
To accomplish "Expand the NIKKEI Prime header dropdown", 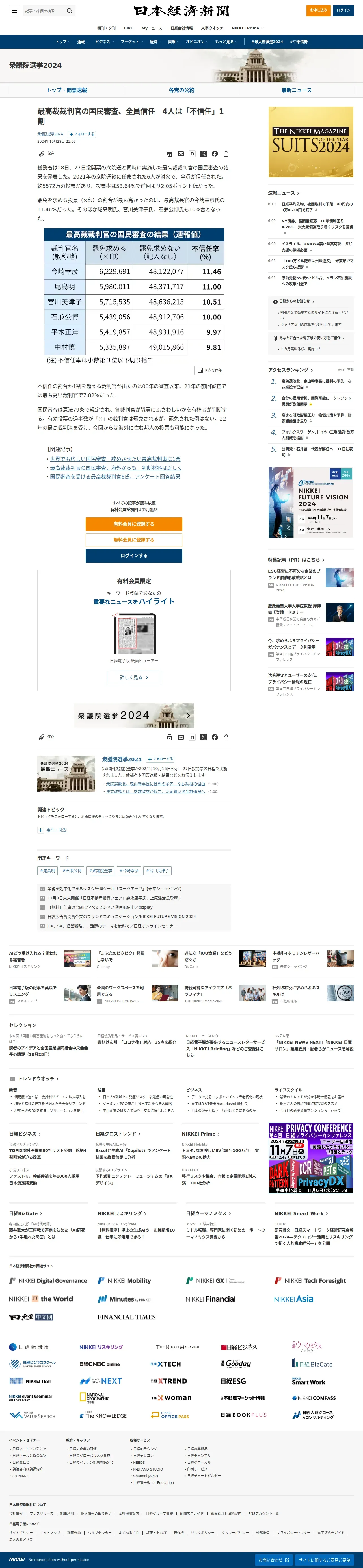I will 247,28.
